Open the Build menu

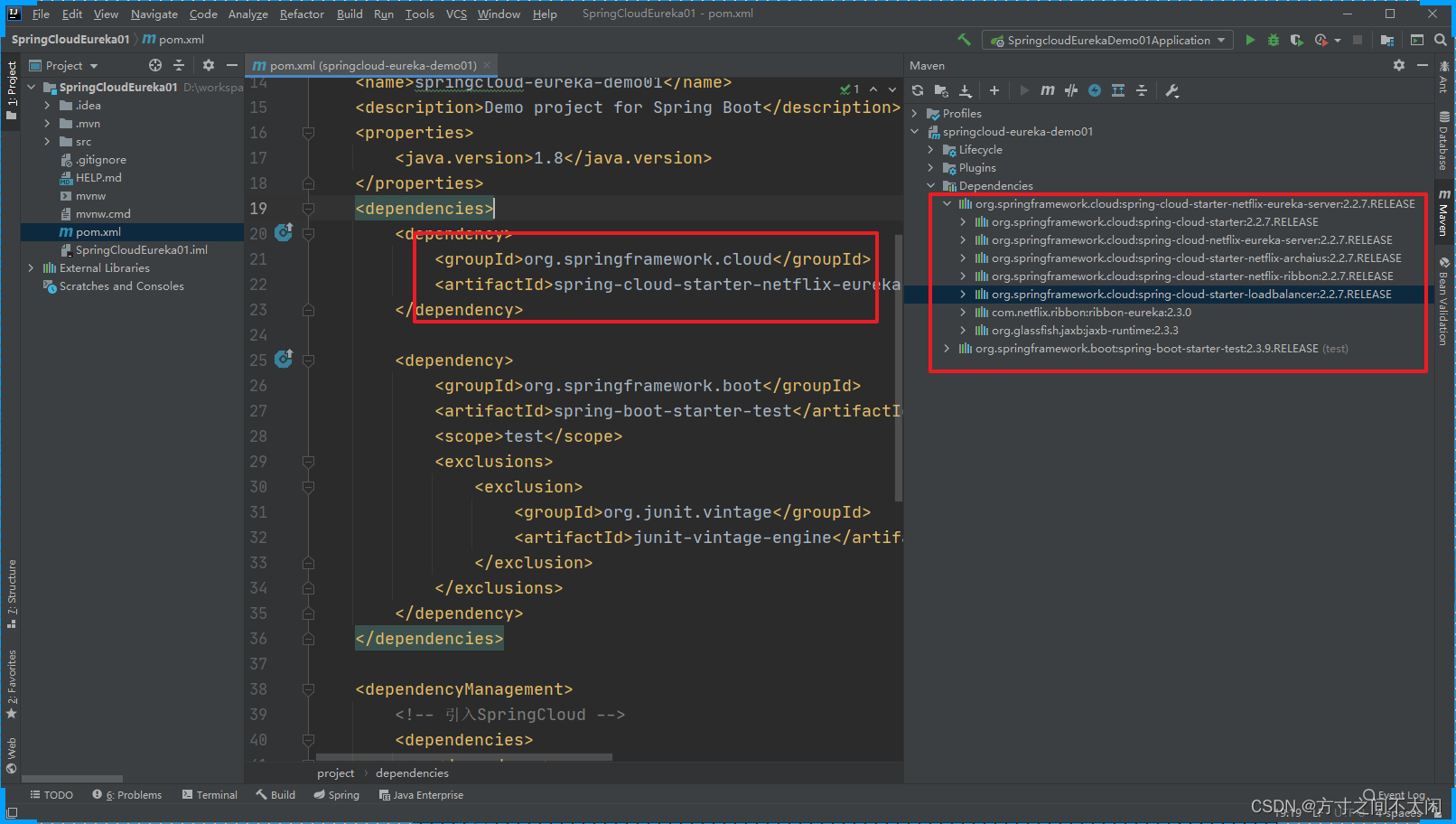[x=350, y=14]
